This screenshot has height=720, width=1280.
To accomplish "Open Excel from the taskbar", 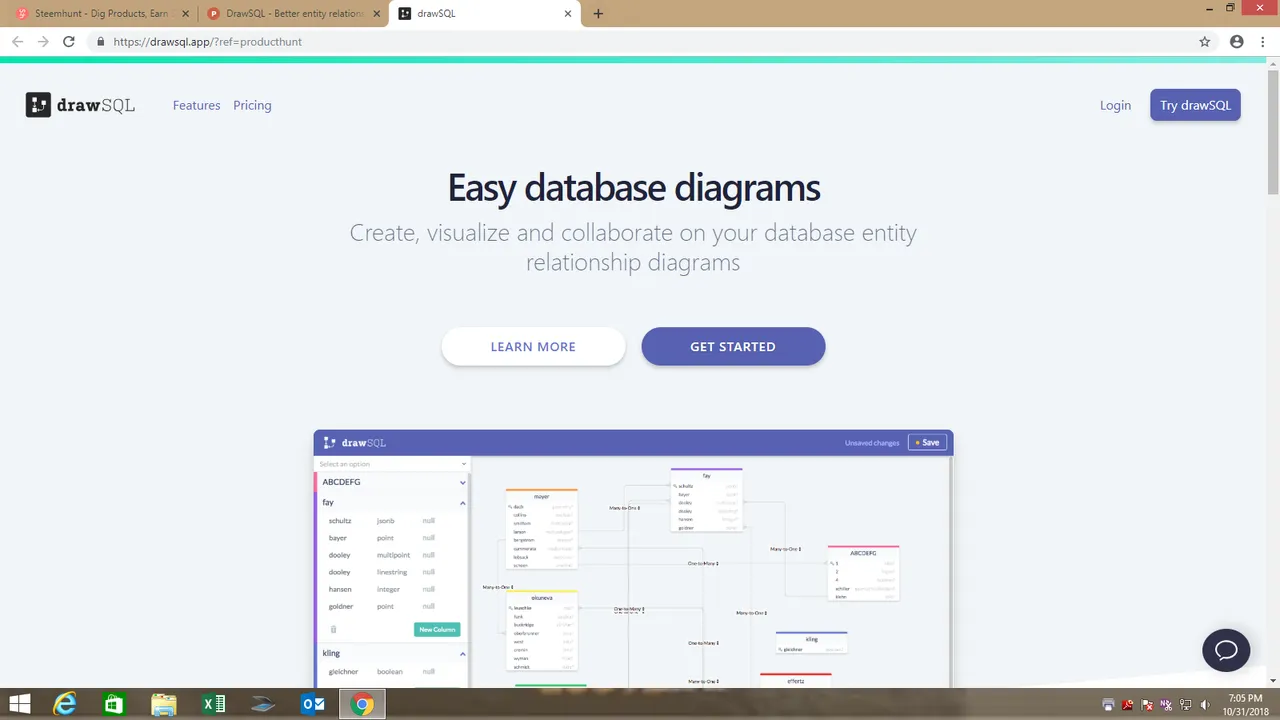I will pos(213,704).
